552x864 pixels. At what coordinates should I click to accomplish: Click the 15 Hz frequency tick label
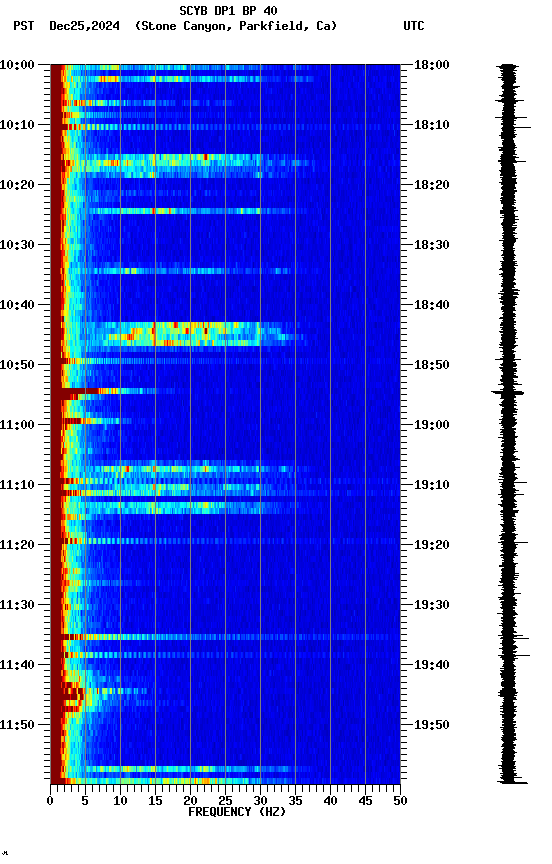(x=155, y=802)
